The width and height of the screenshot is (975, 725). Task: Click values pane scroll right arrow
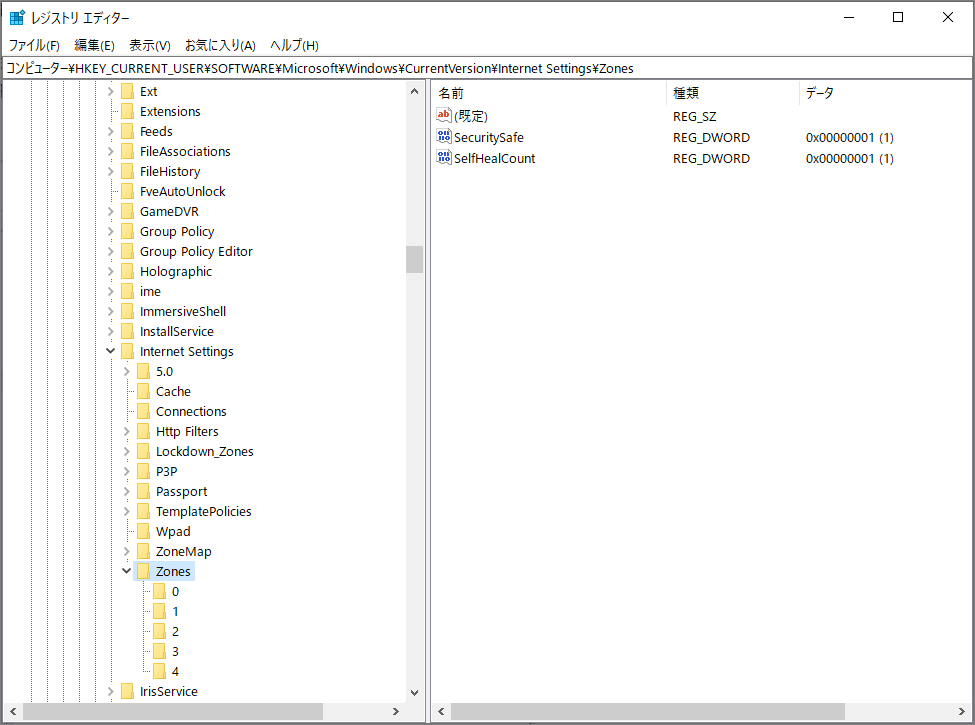coord(962,711)
